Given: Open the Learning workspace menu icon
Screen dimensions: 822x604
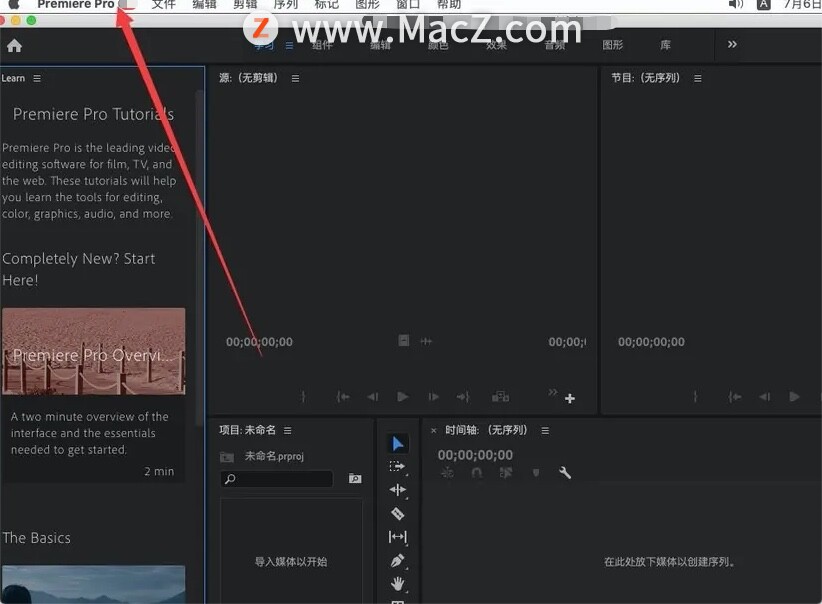Looking at the screenshot, I should [289, 46].
